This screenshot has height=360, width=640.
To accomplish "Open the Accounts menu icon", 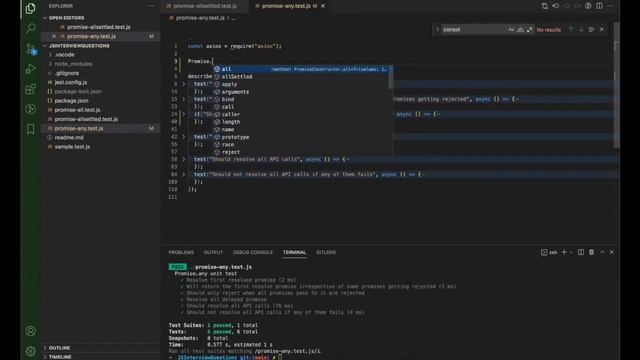I will coord(31,331).
